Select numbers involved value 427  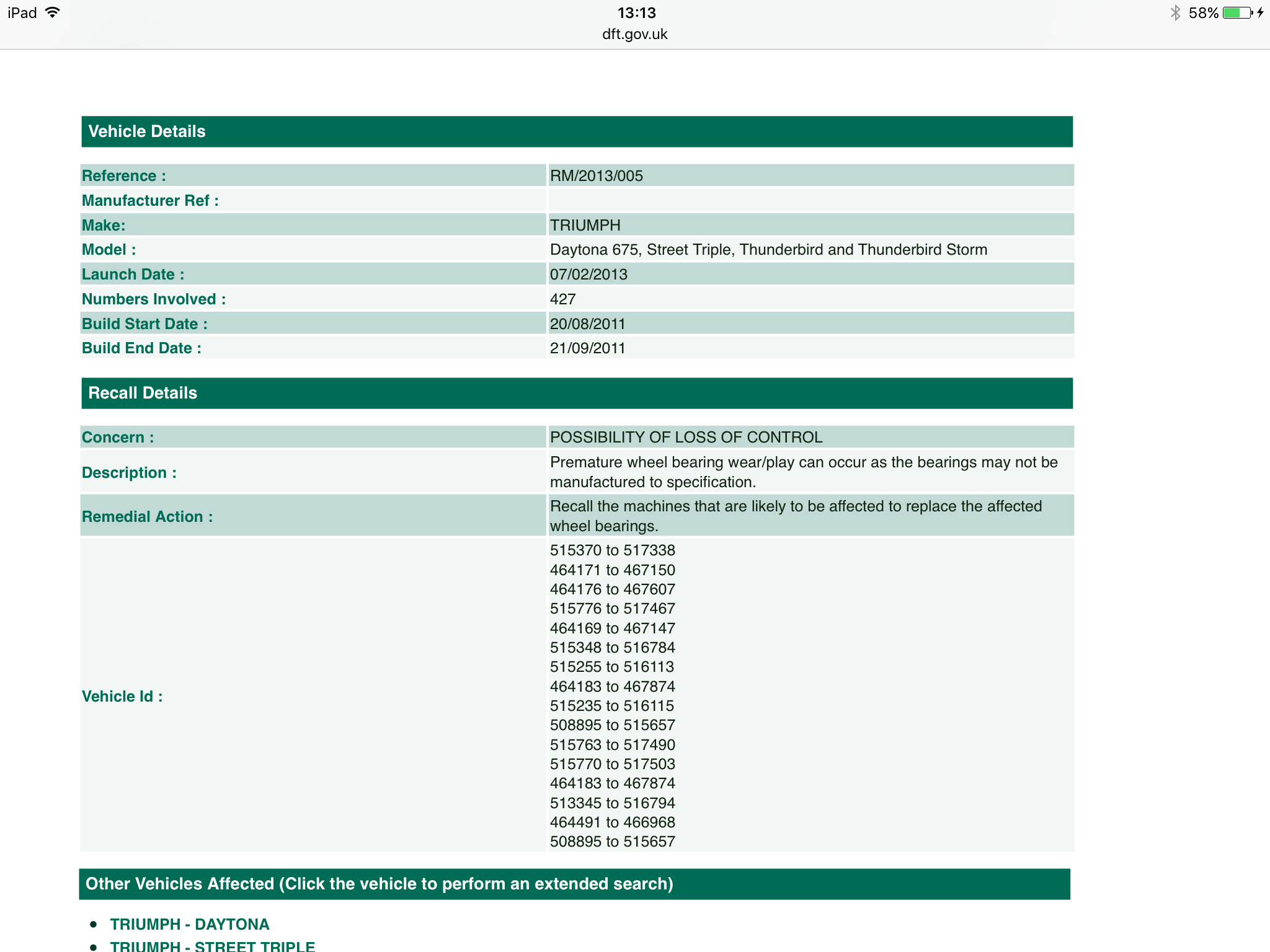tap(563, 299)
